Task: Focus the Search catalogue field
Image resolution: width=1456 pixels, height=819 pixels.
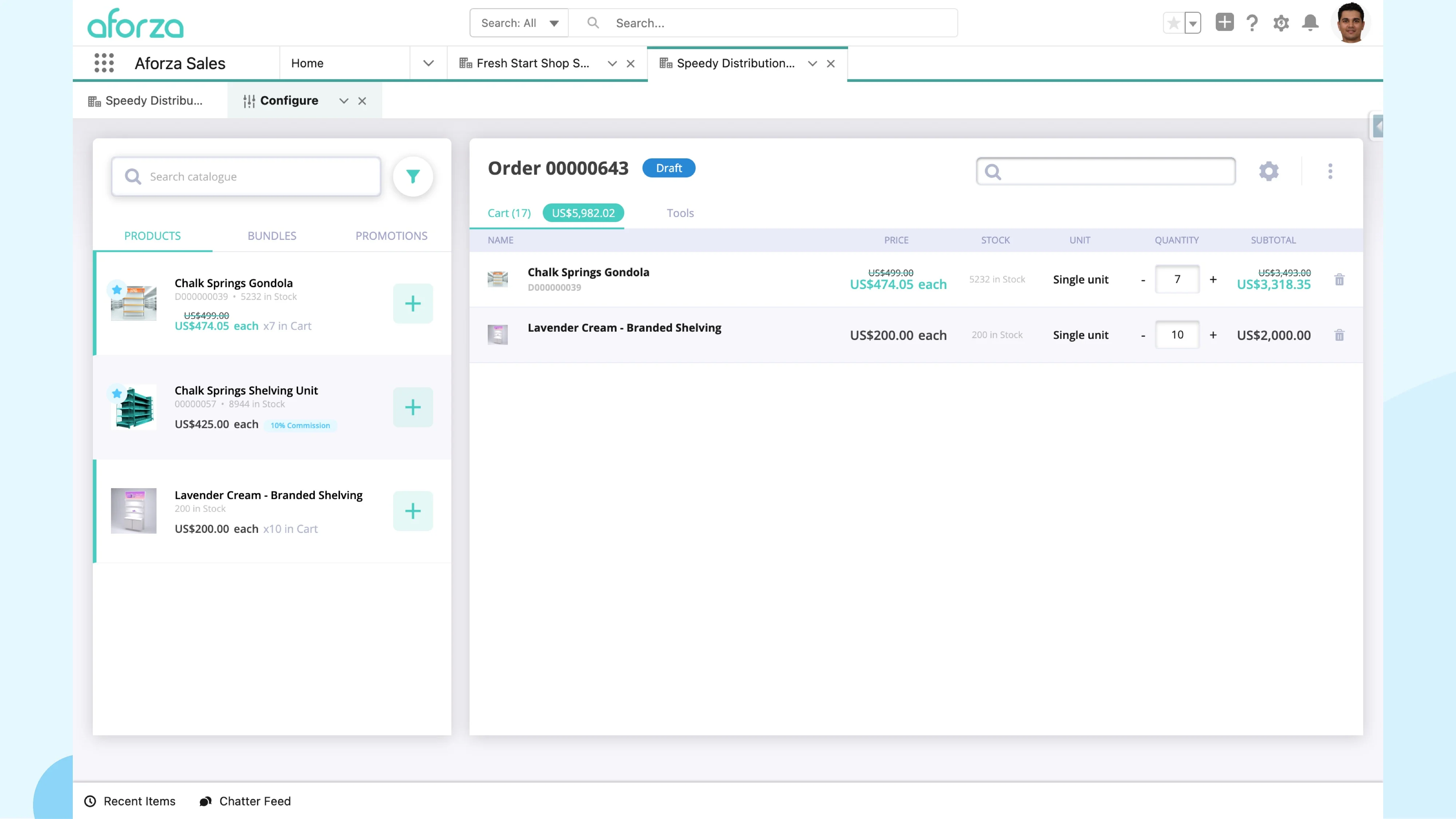Action: tap(246, 177)
